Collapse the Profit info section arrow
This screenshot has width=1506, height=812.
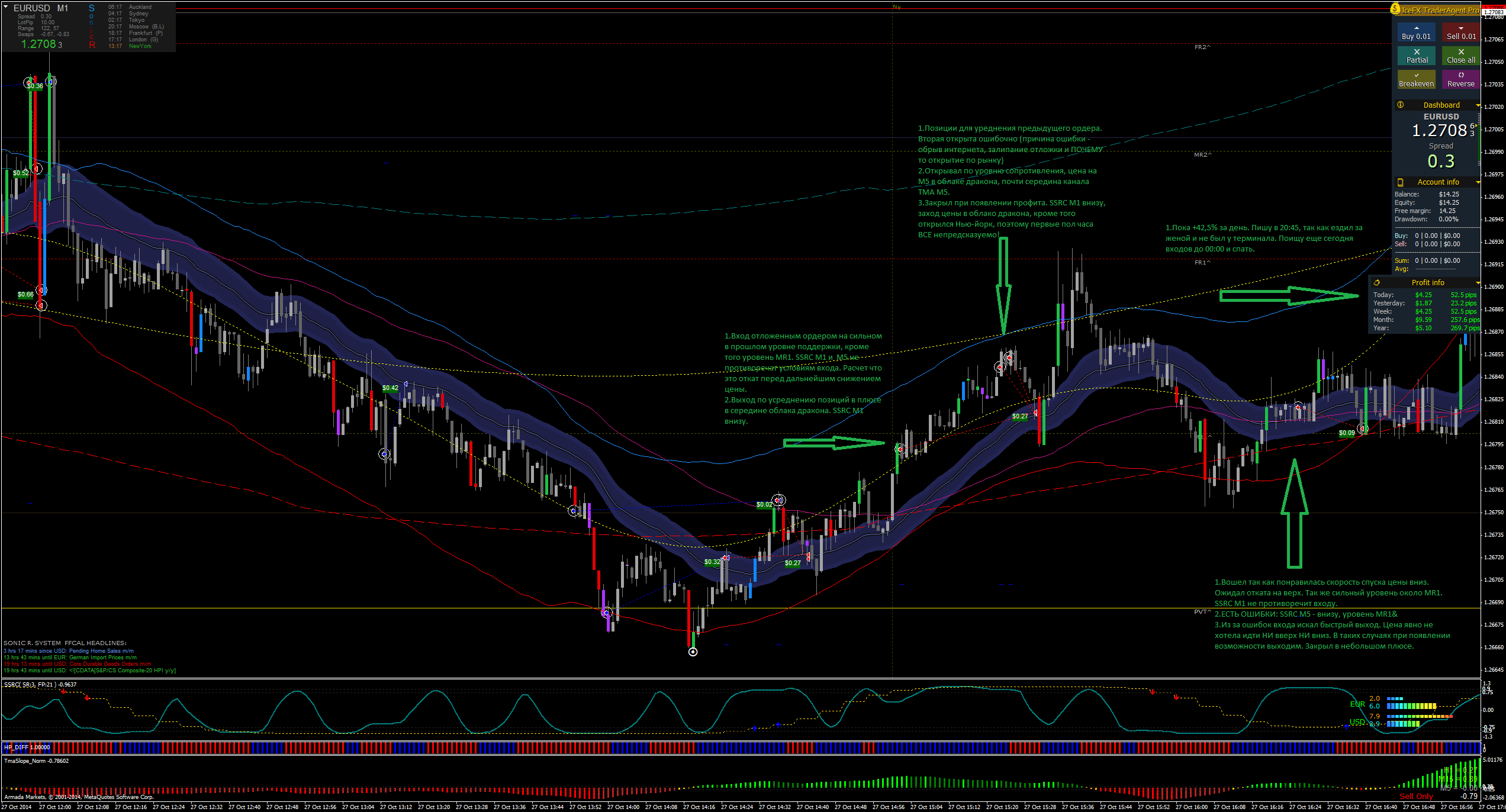1478,283
